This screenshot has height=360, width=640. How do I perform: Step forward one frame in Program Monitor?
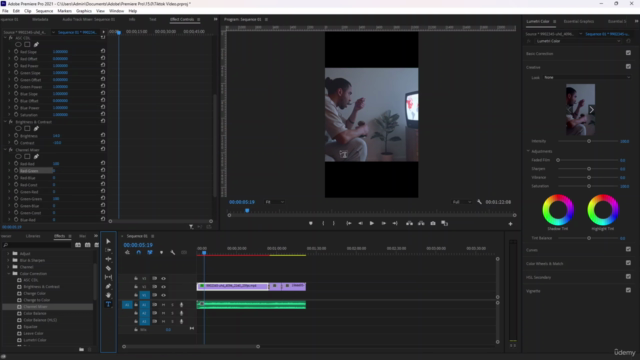click(383, 223)
